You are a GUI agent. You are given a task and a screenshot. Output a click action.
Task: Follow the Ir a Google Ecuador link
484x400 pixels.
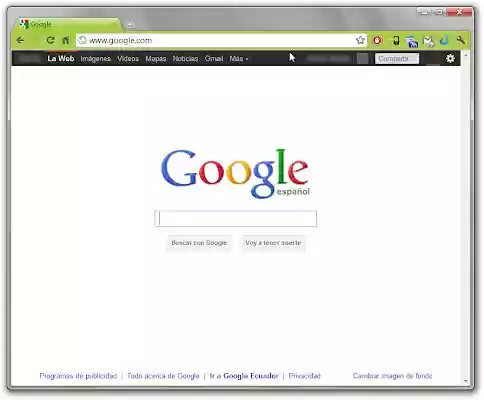point(244,376)
